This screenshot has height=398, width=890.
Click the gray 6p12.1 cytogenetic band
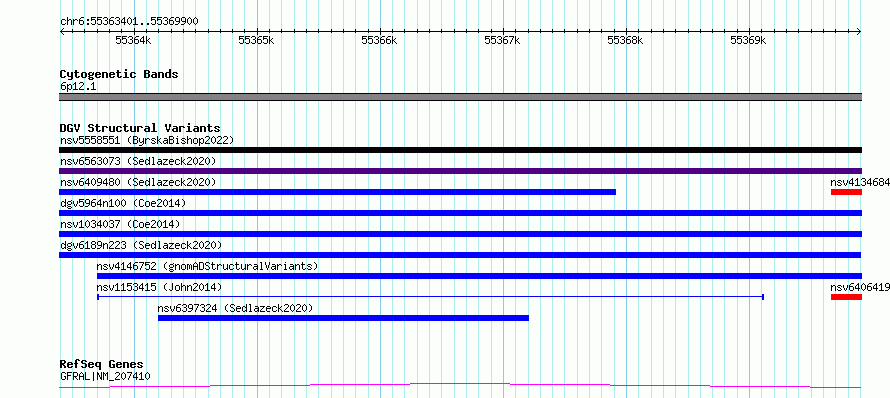[x=460, y=97]
